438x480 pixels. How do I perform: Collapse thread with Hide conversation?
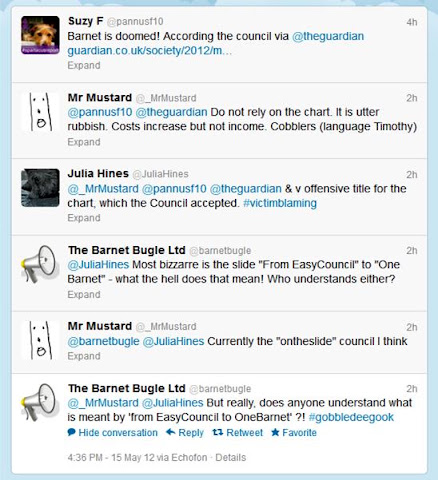click(112, 433)
